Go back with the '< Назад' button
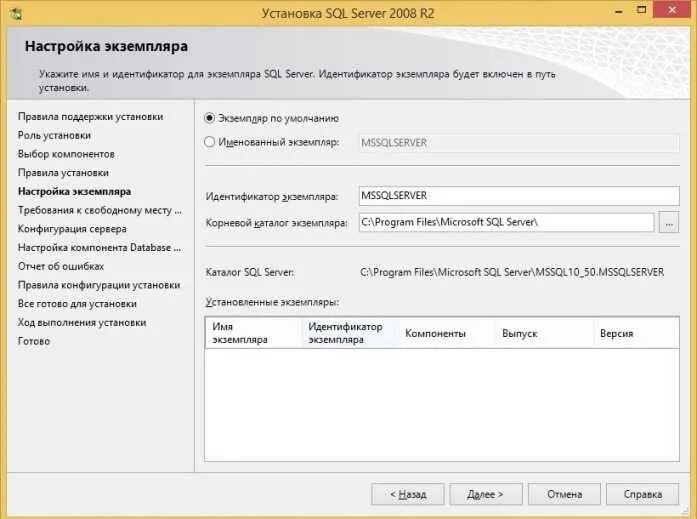The width and height of the screenshot is (697, 519). 408,494
